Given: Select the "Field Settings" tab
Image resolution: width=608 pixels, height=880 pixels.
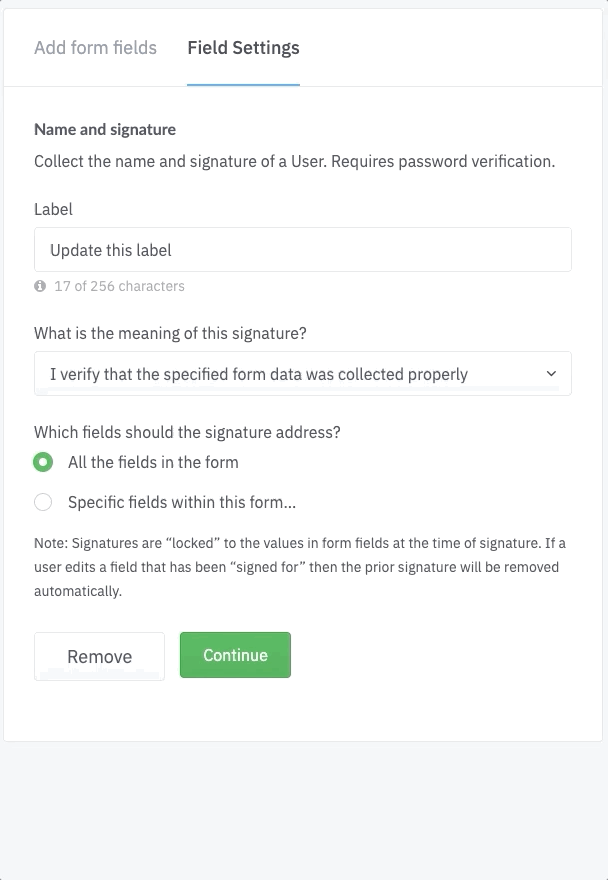Looking at the screenshot, I should 243,48.
